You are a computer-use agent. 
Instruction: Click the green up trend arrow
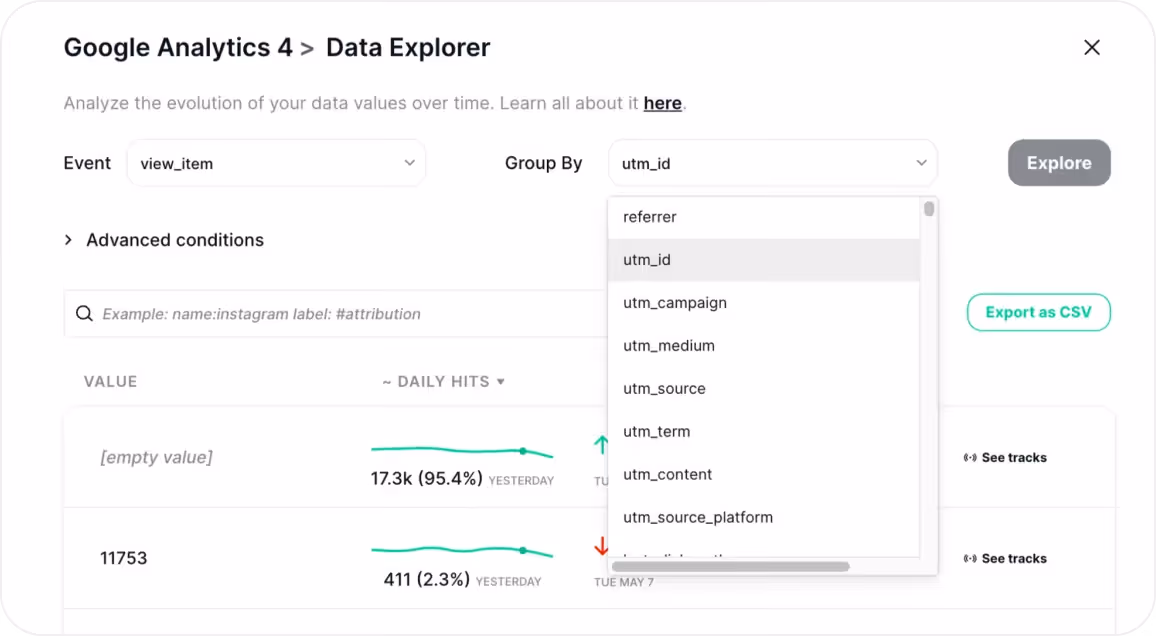pos(601,444)
